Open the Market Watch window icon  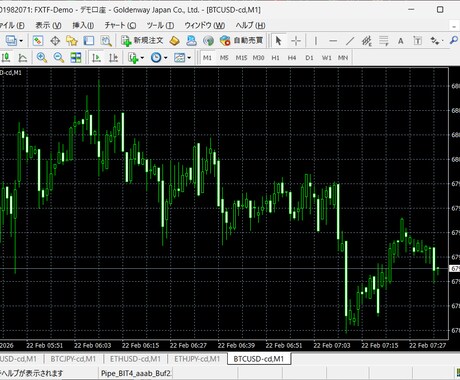pyautogui.click(x=38, y=41)
